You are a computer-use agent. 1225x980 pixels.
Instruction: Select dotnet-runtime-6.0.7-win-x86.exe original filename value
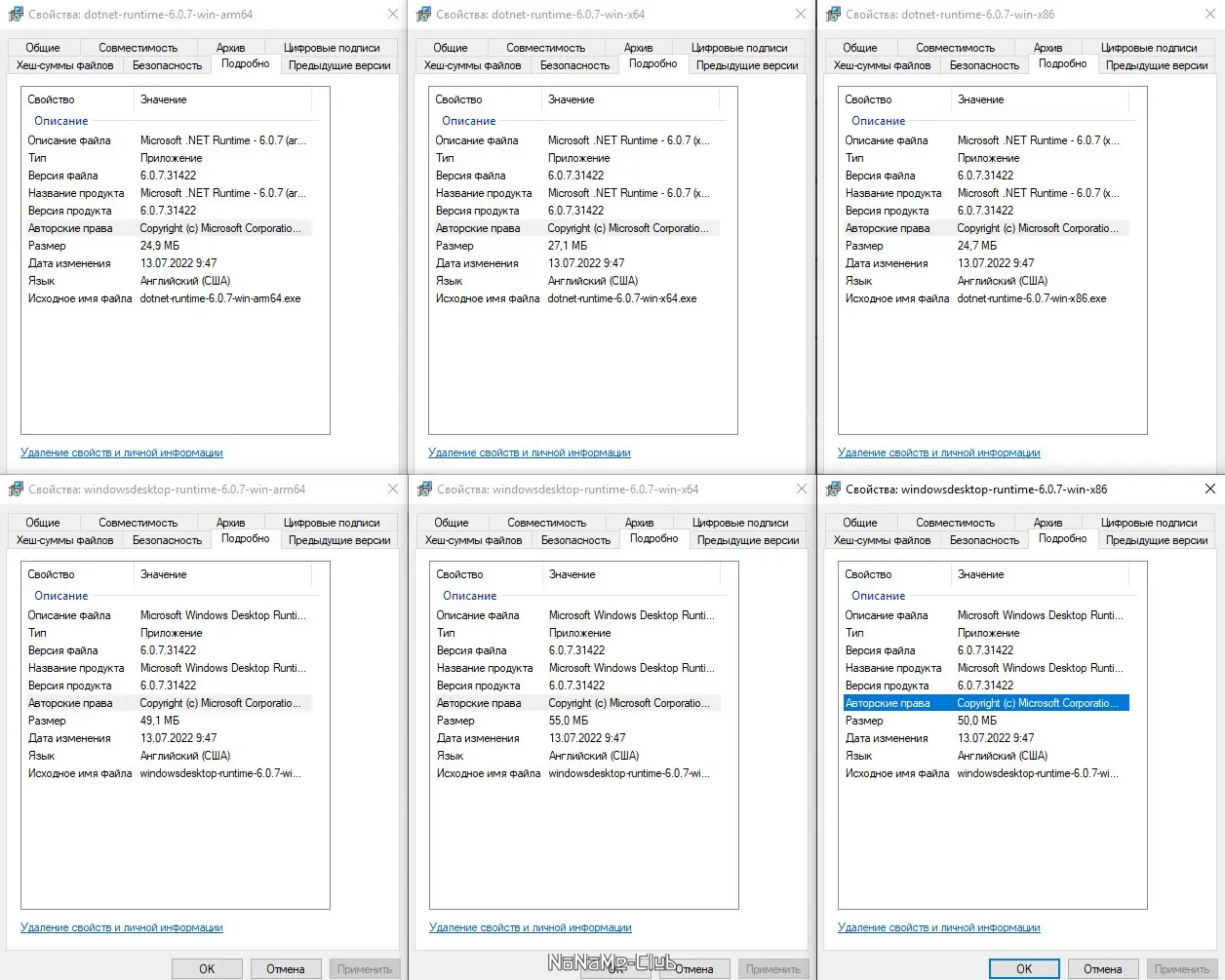1032,298
